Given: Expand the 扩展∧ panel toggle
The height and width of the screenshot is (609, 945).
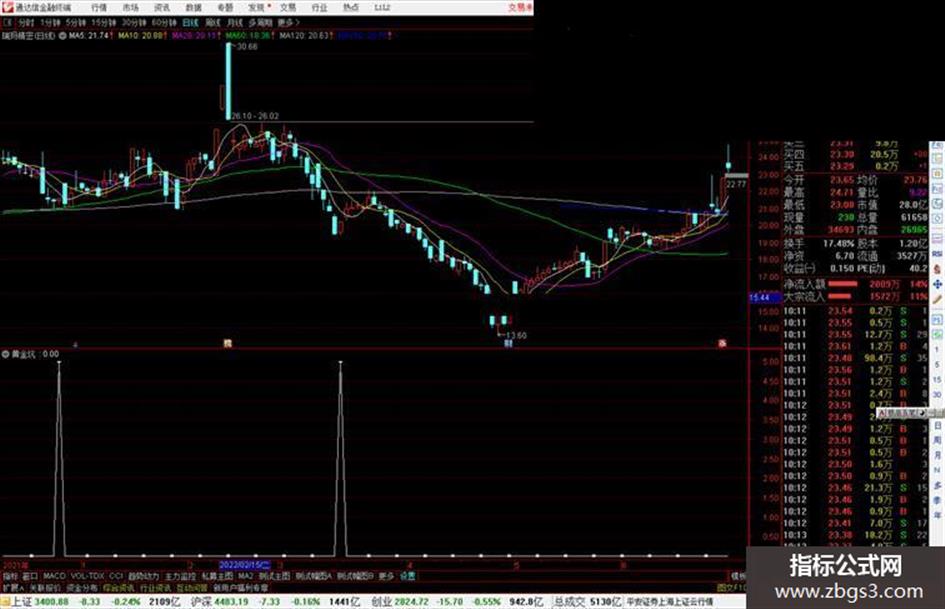Looking at the screenshot, I should (x=13, y=587).
